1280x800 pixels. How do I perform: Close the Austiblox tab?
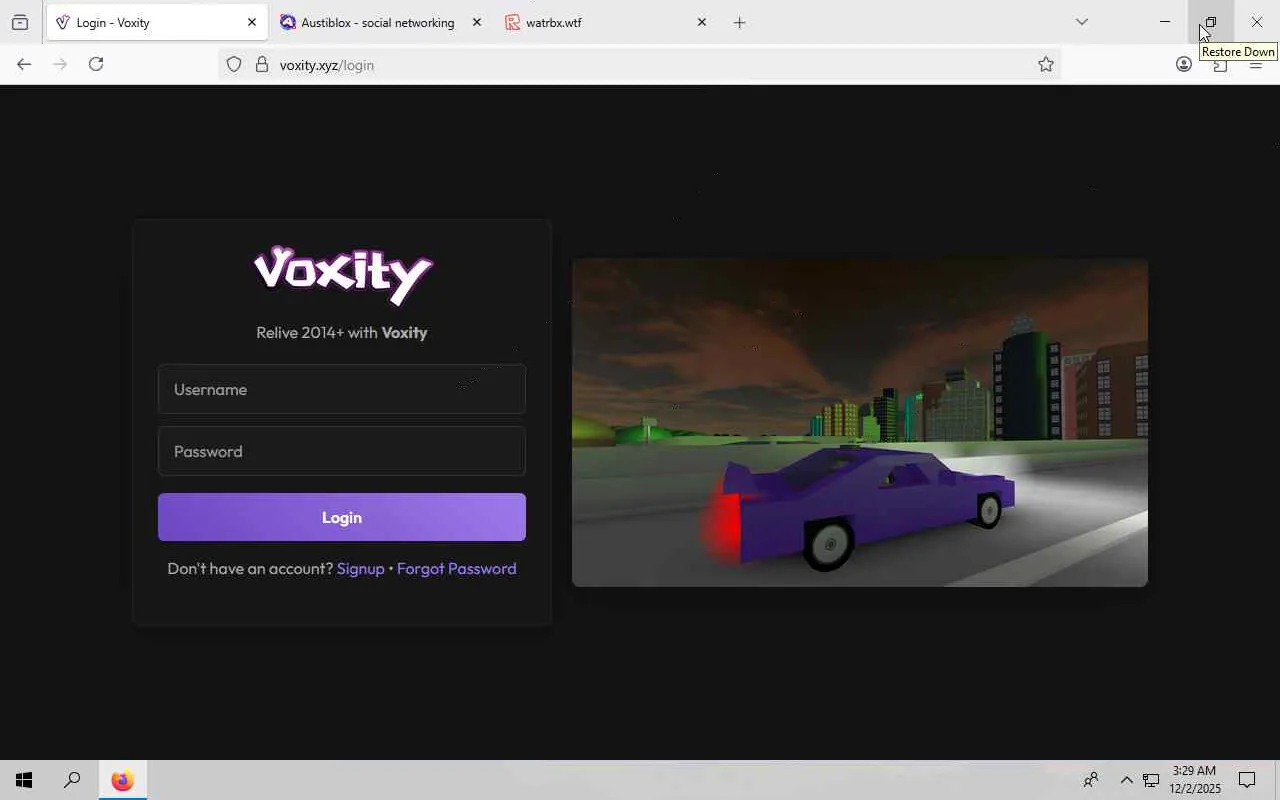(x=477, y=22)
